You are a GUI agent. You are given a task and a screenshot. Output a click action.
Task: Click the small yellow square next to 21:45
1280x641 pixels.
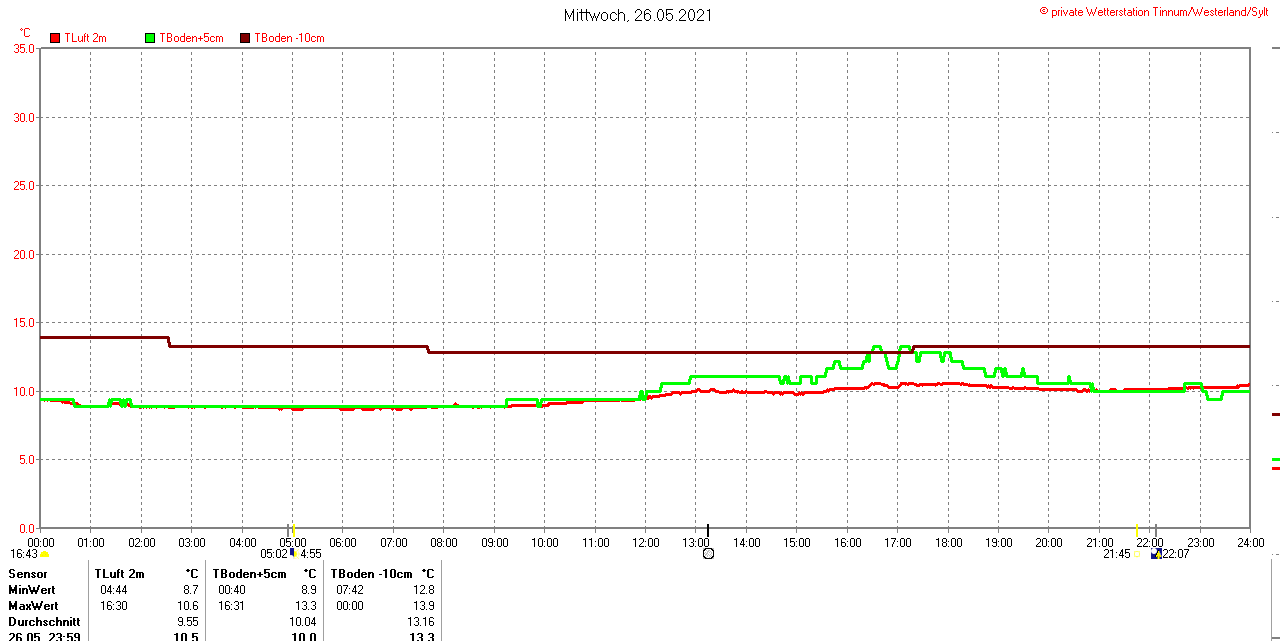[x=1136, y=553]
